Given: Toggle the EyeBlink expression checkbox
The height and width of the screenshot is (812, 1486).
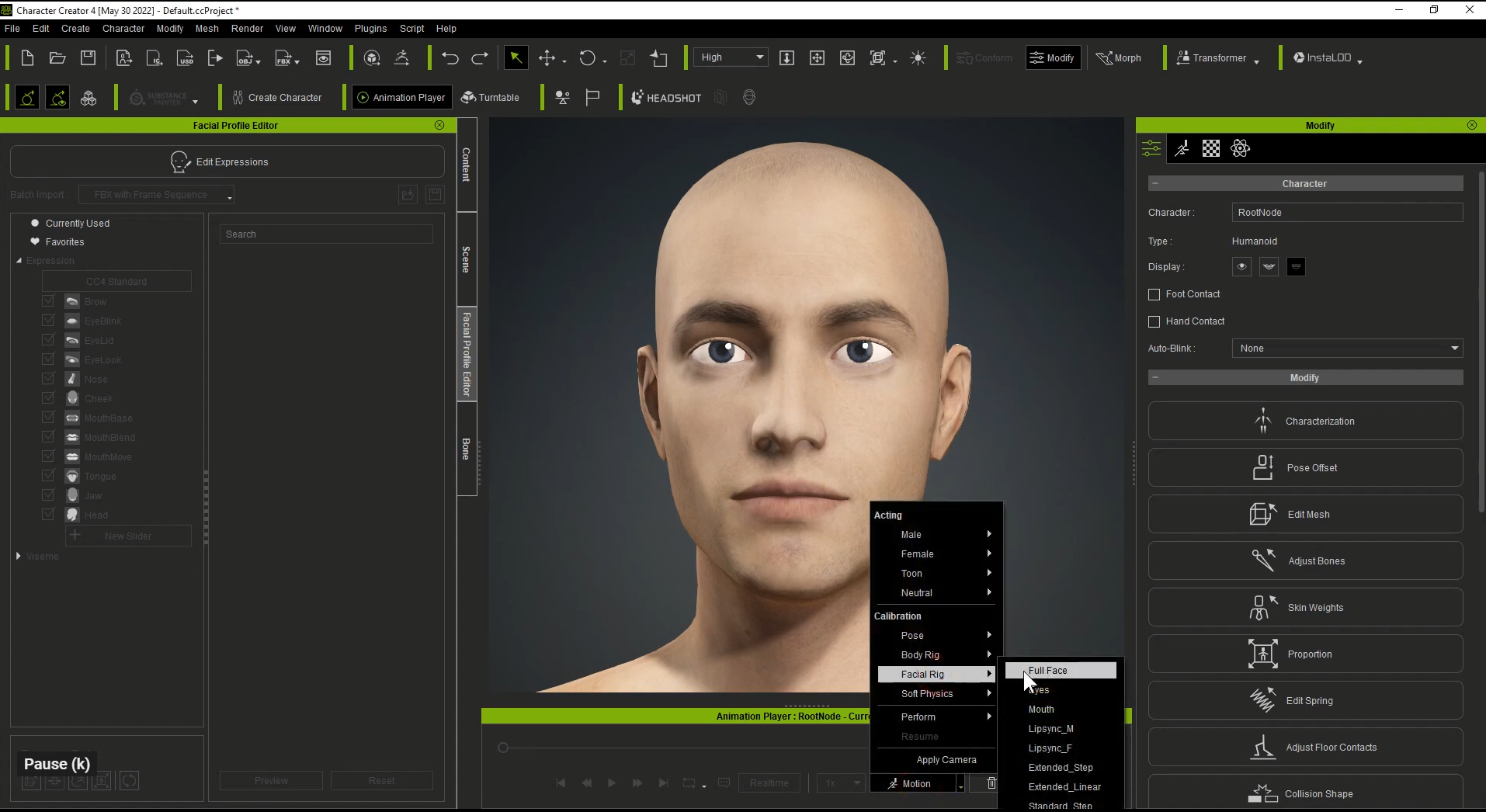Looking at the screenshot, I should tap(48, 321).
